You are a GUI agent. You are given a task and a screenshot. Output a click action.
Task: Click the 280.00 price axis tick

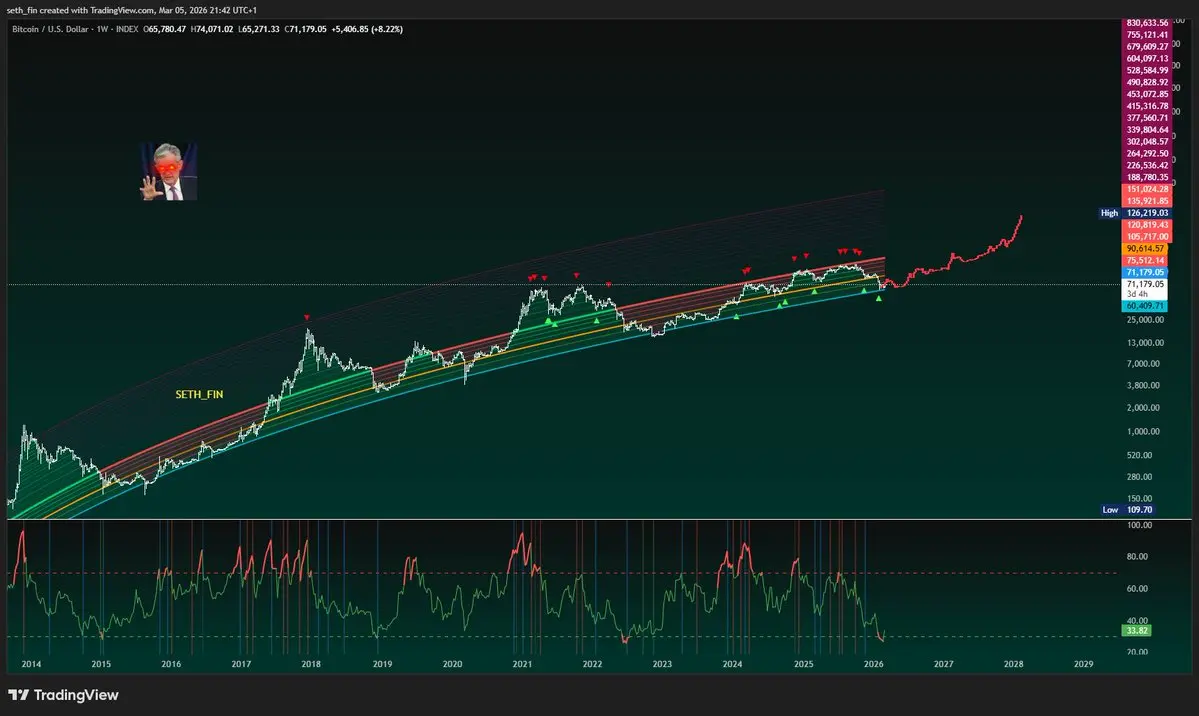click(1139, 477)
